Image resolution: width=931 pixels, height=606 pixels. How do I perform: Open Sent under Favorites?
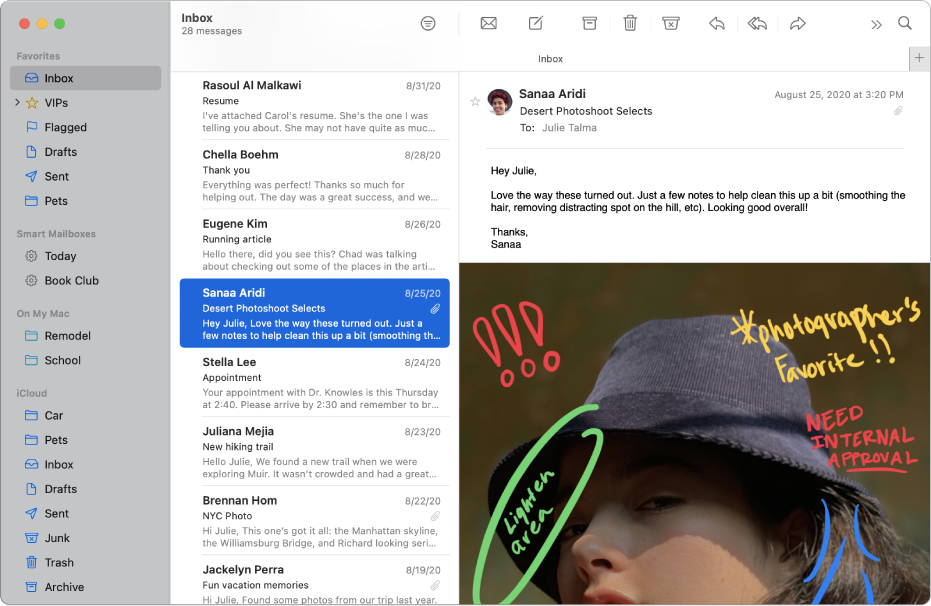click(x=86, y=176)
